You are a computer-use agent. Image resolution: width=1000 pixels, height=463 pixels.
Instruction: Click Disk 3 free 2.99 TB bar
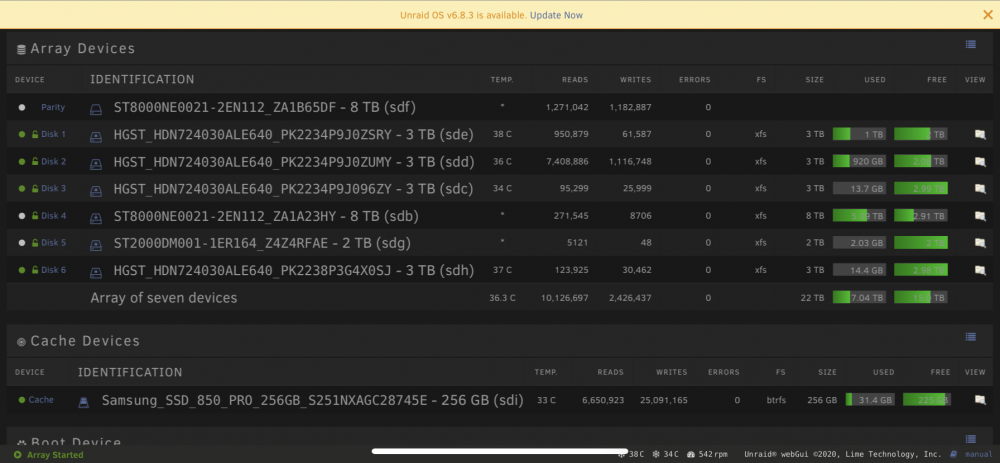[920, 188]
